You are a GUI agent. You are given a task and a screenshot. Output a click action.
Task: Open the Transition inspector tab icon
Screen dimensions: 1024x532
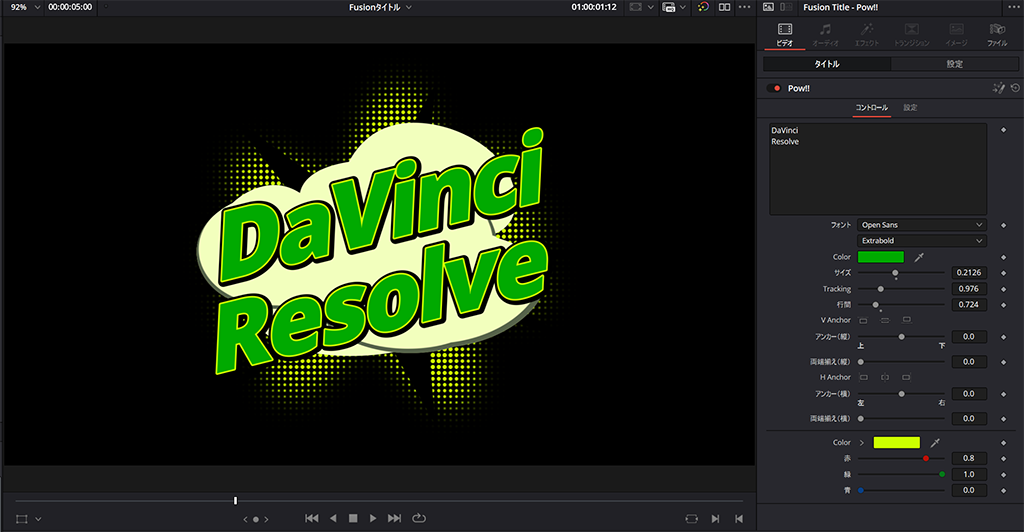tap(911, 29)
